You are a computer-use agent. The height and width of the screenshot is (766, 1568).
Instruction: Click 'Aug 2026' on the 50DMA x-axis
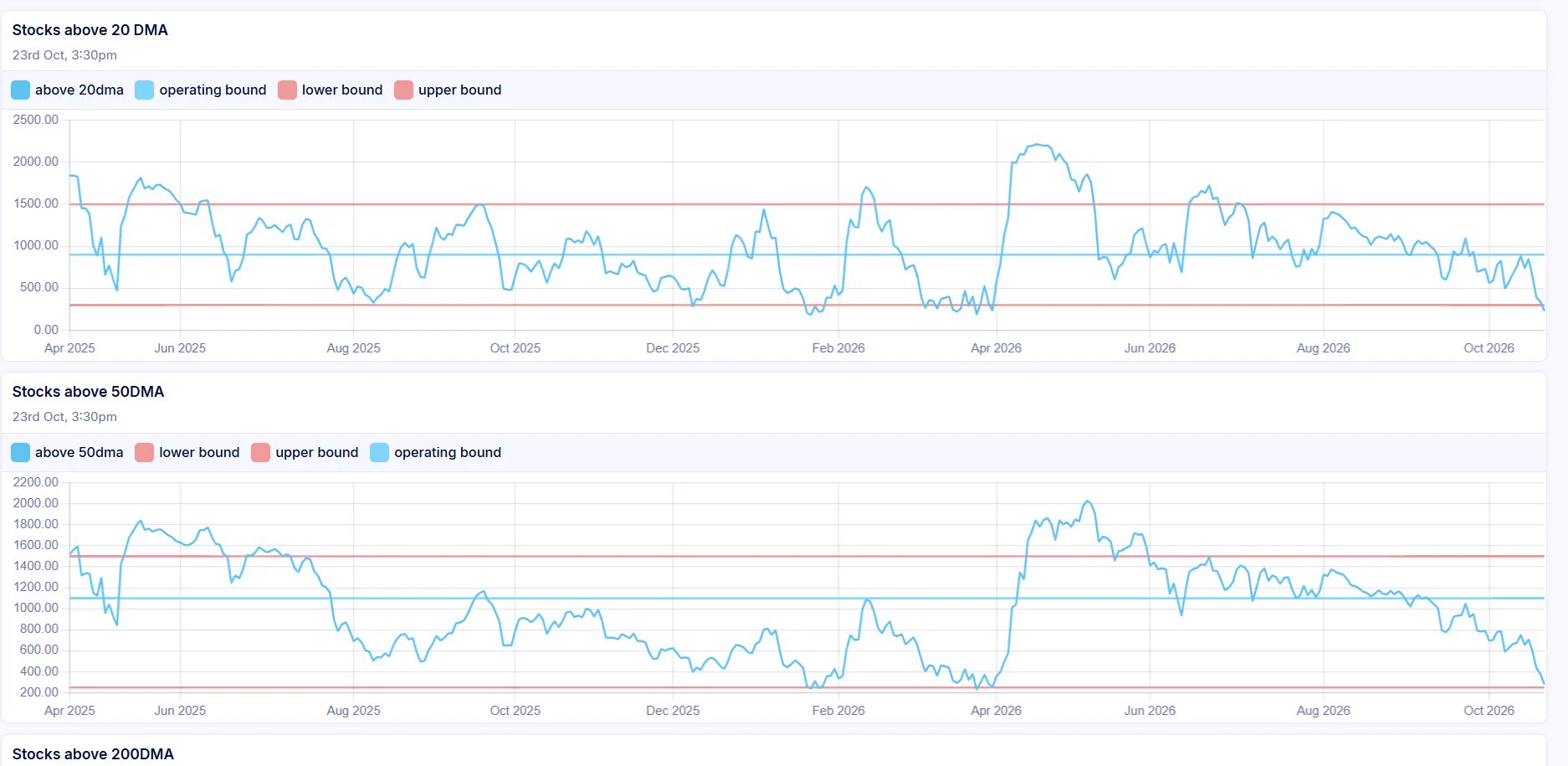(x=1323, y=711)
